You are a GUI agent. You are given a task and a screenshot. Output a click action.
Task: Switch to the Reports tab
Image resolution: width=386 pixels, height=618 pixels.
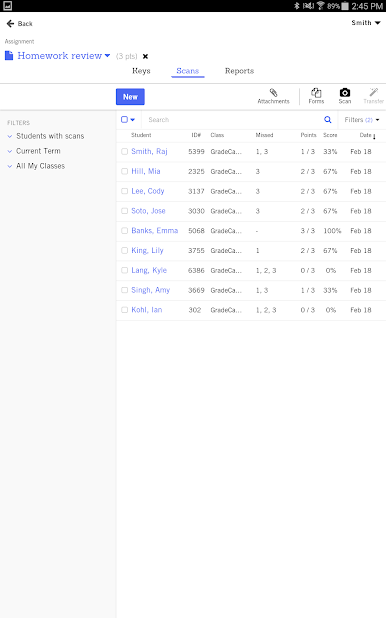(239, 71)
